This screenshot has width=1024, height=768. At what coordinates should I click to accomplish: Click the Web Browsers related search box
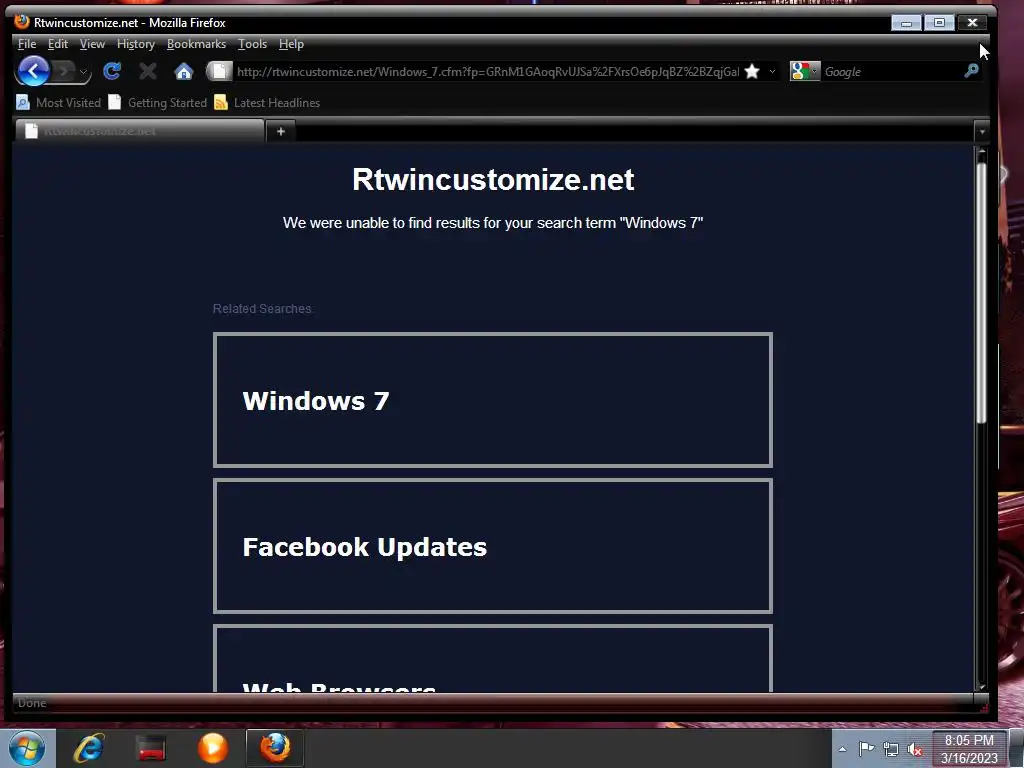492,658
